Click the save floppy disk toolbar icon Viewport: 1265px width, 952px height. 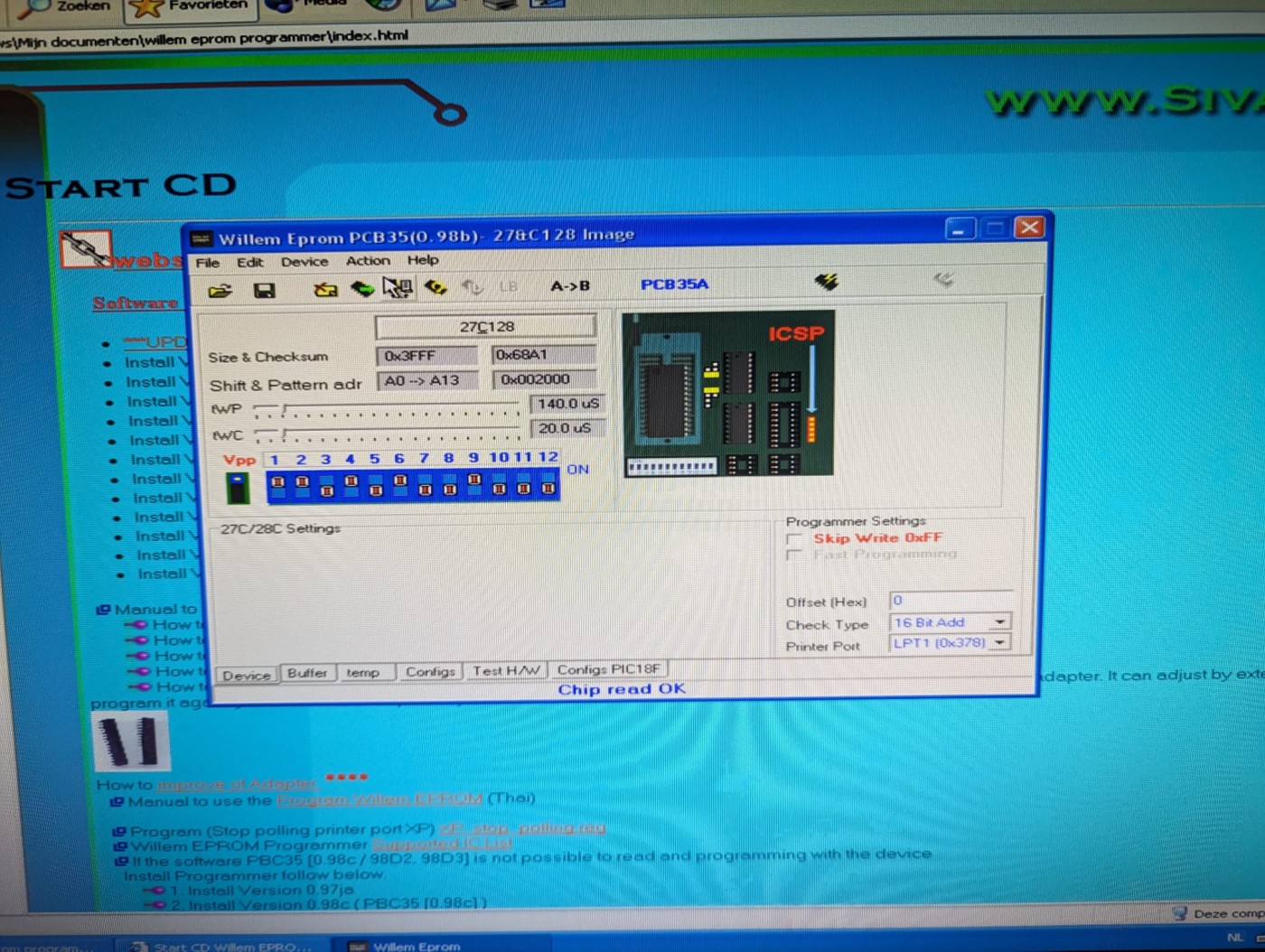point(264,290)
